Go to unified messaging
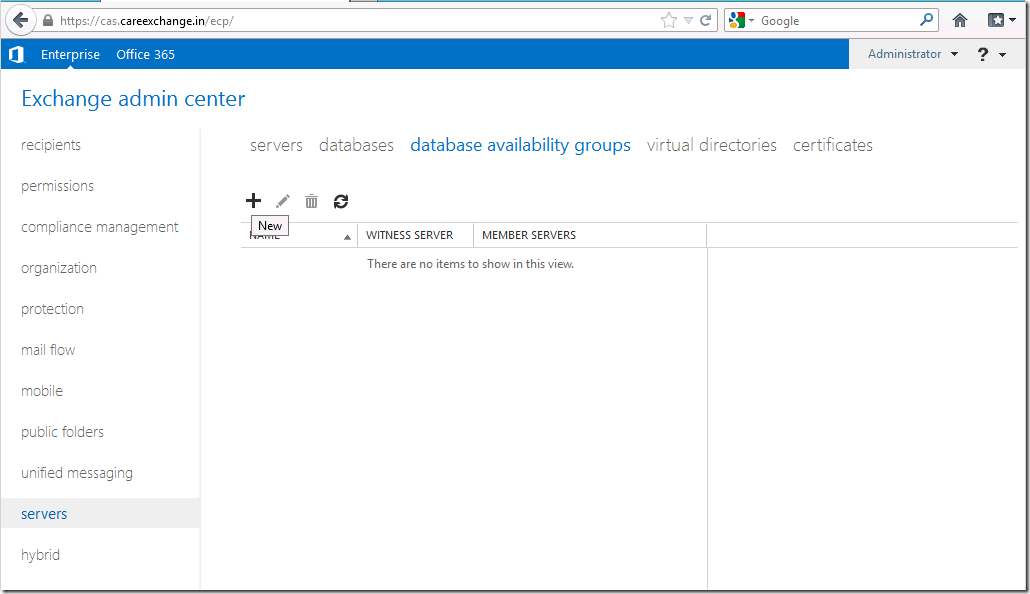 tap(77, 473)
